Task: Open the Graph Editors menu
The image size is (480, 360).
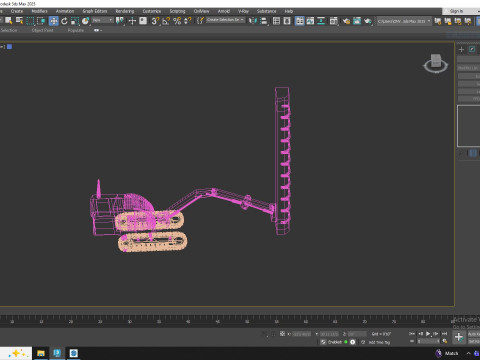Action: [x=95, y=11]
